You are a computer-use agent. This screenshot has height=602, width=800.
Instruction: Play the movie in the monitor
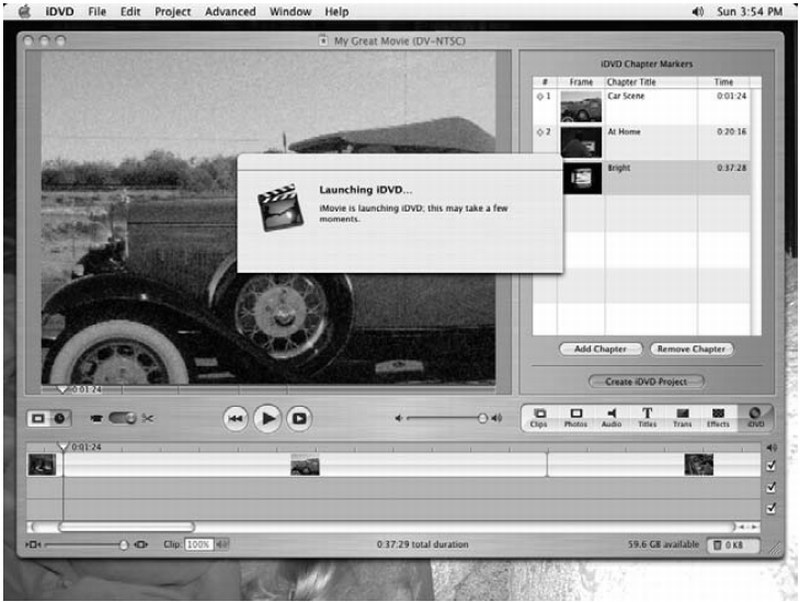[267, 418]
